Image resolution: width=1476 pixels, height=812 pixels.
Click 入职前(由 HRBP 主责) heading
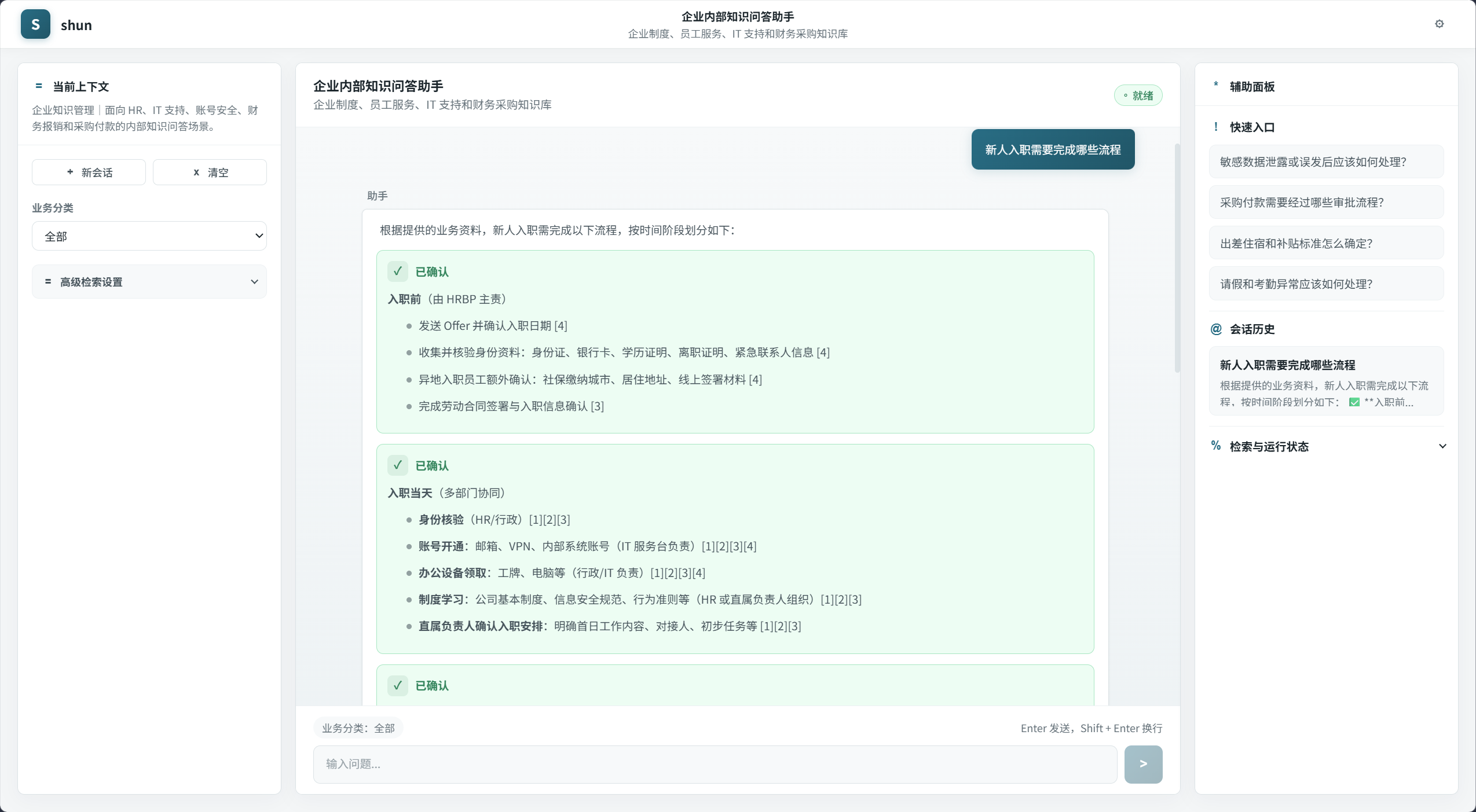[x=447, y=299]
